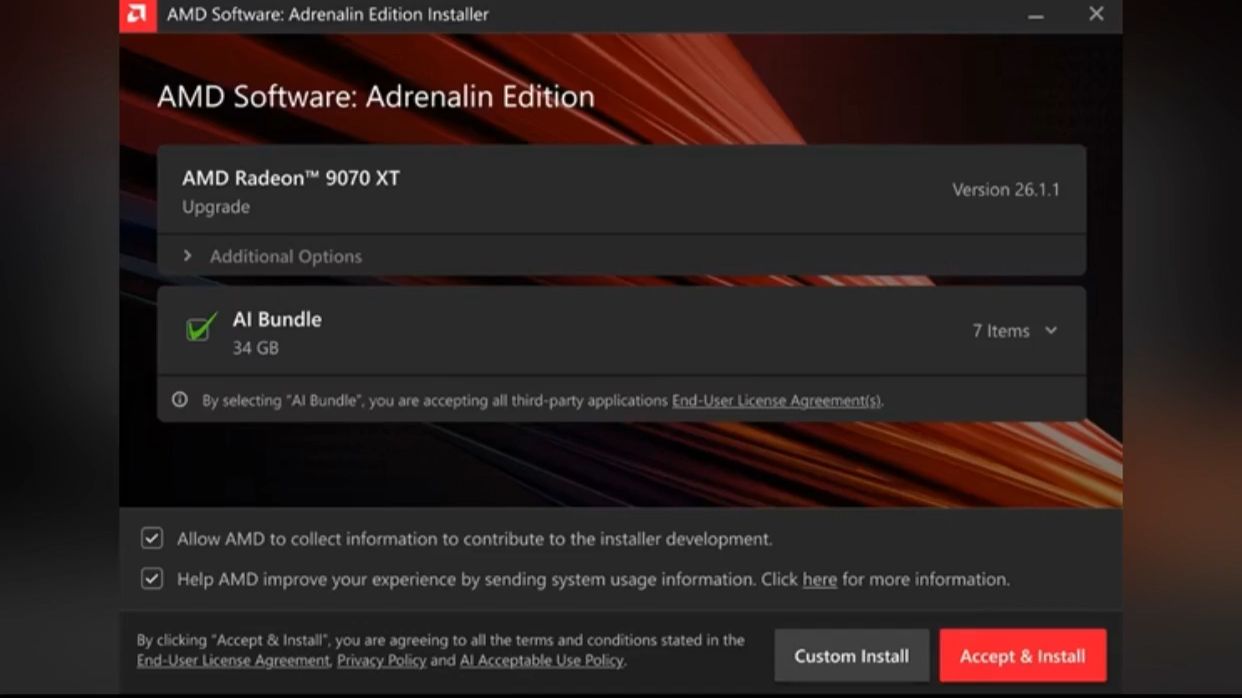Click the Upgrade label under Radeon 9070 XT
Viewport: 1242px width, 698px height.
(216, 207)
